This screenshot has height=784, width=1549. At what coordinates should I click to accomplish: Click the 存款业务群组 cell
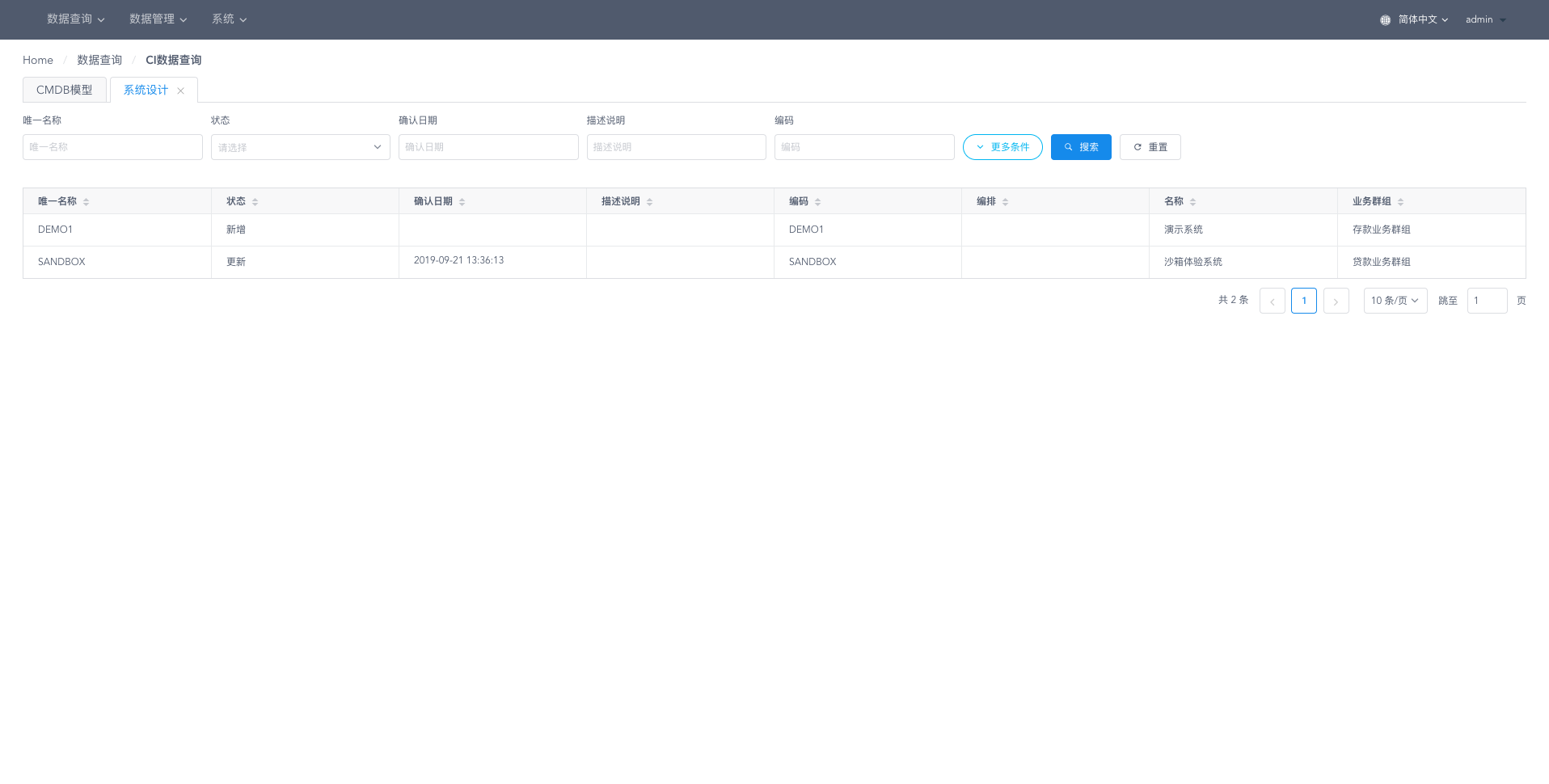pyautogui.click(x=1432, y=230)
